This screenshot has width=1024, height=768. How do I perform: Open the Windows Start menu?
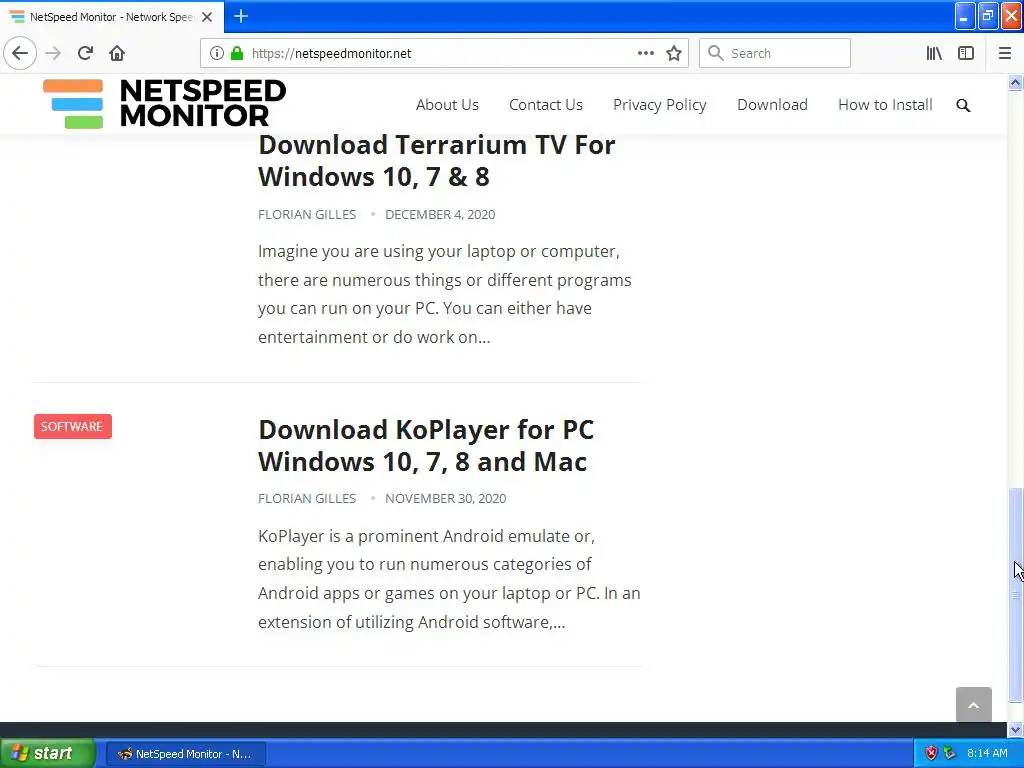click(47, 753)
